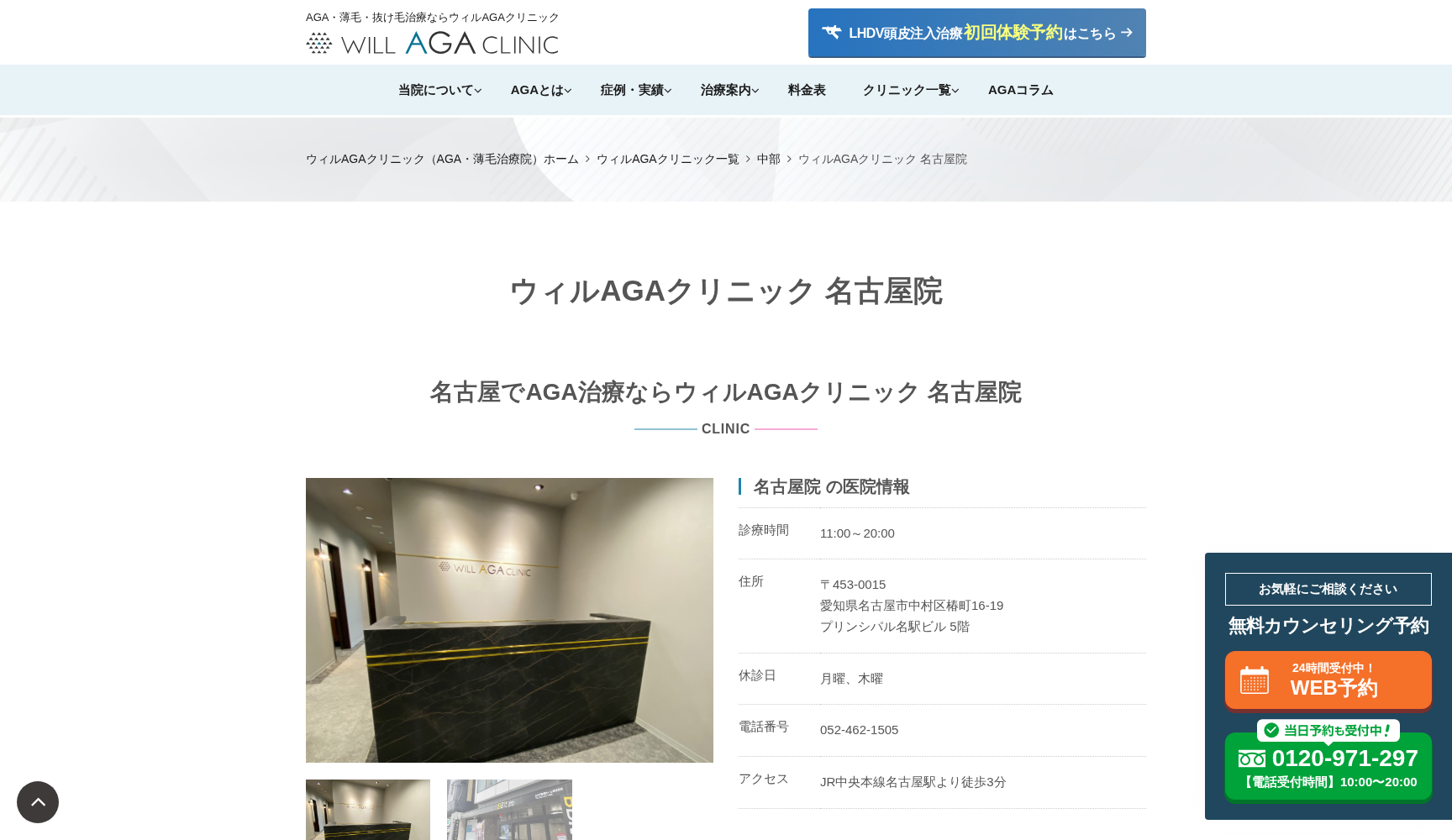The height and width of the screenshot is (840, 1452).
Task: Open the 症例・実績 navigation menu
Action: tap(634, 90)
